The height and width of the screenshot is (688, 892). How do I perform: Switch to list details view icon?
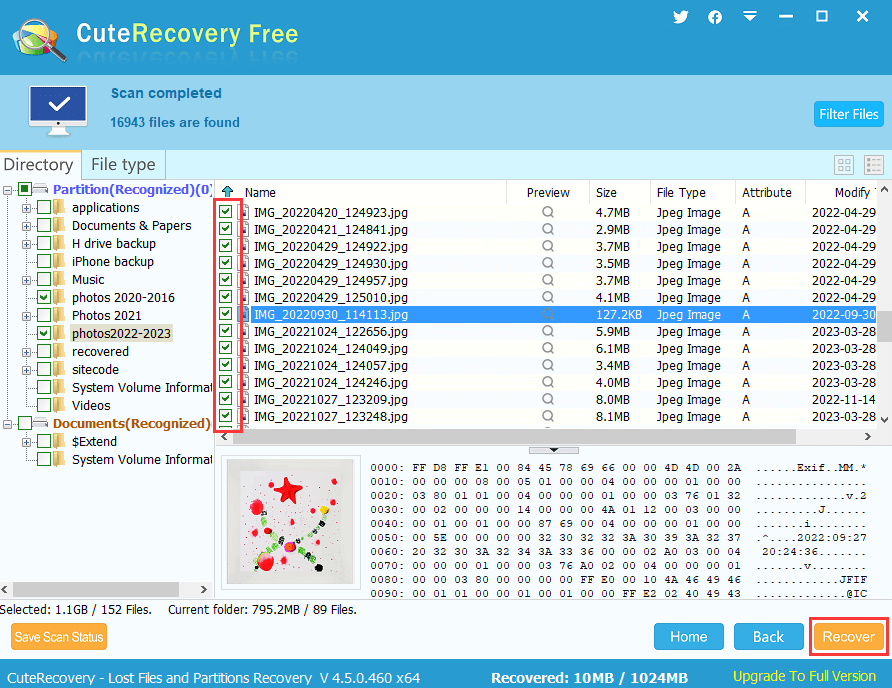coord(874,165)
